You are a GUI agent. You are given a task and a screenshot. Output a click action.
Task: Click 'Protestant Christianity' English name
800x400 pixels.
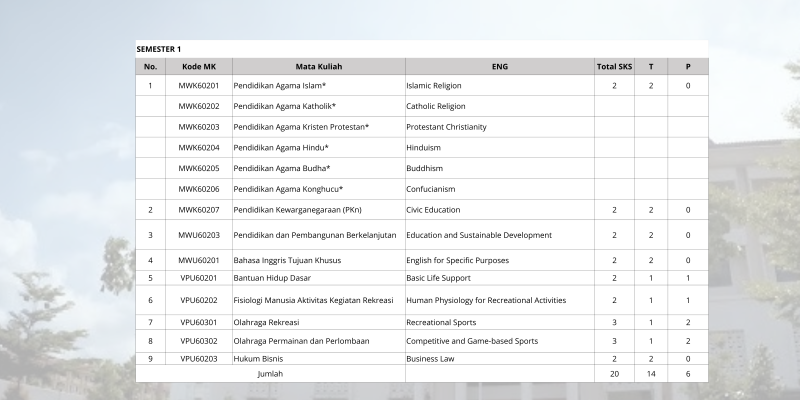pos(446,127)
